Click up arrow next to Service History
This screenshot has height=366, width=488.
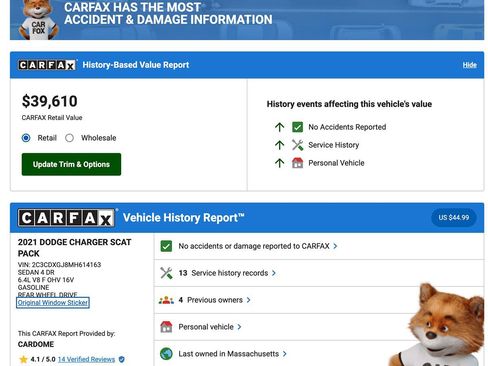(280, 145)
